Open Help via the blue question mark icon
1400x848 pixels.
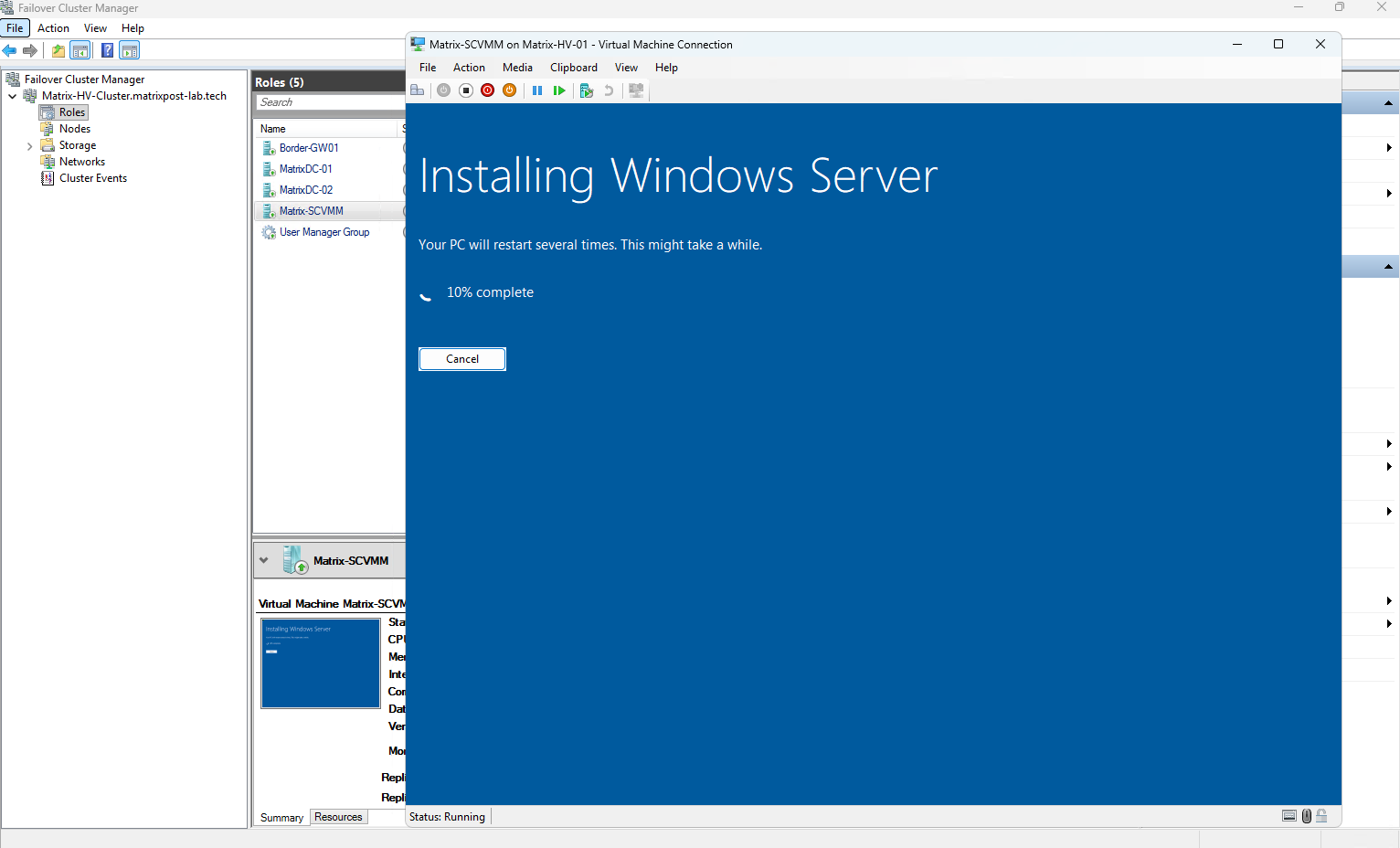click(108, 50)
